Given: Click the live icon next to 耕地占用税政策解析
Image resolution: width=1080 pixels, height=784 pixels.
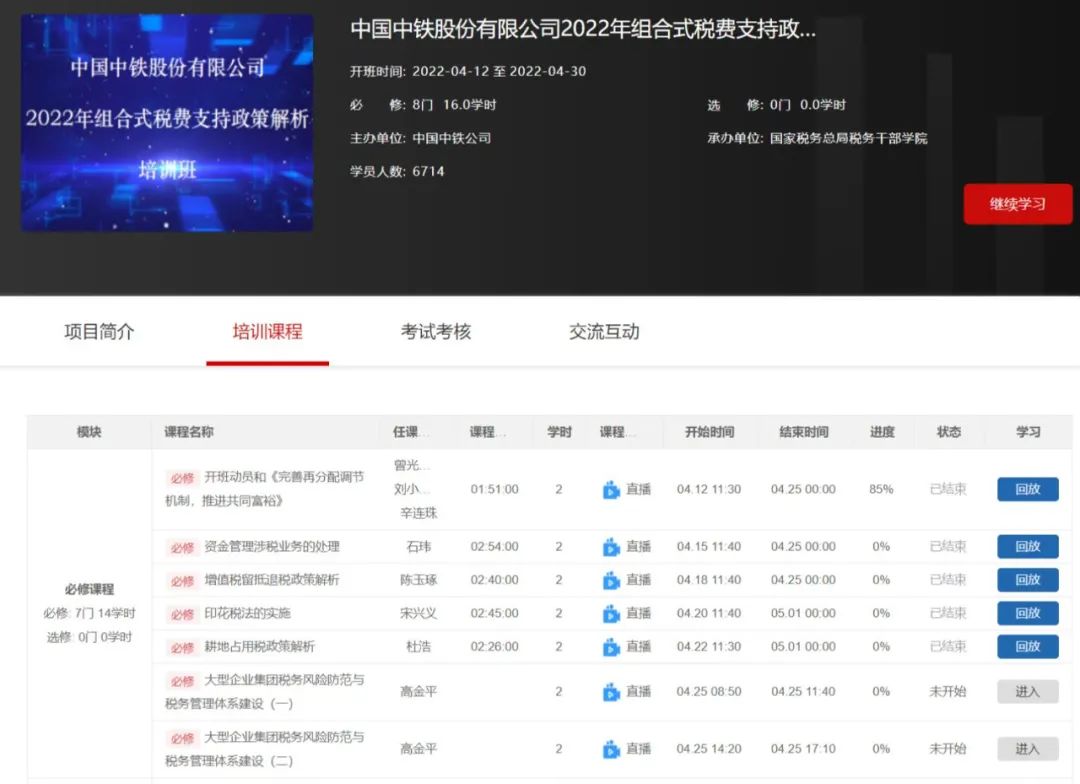Looking at the screenshot, I should pos(613,646).
